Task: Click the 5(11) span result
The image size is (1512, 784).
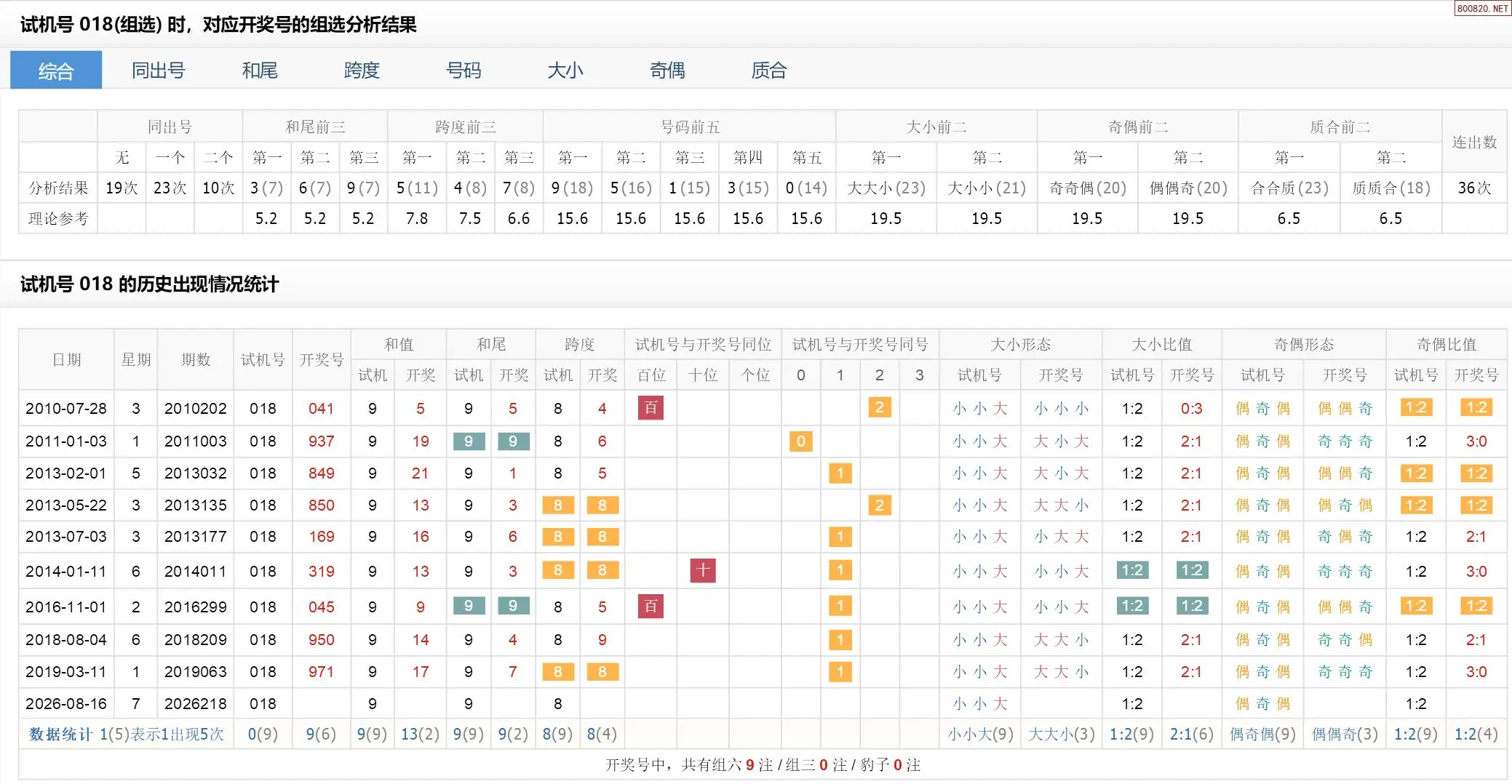Action: 417,188
